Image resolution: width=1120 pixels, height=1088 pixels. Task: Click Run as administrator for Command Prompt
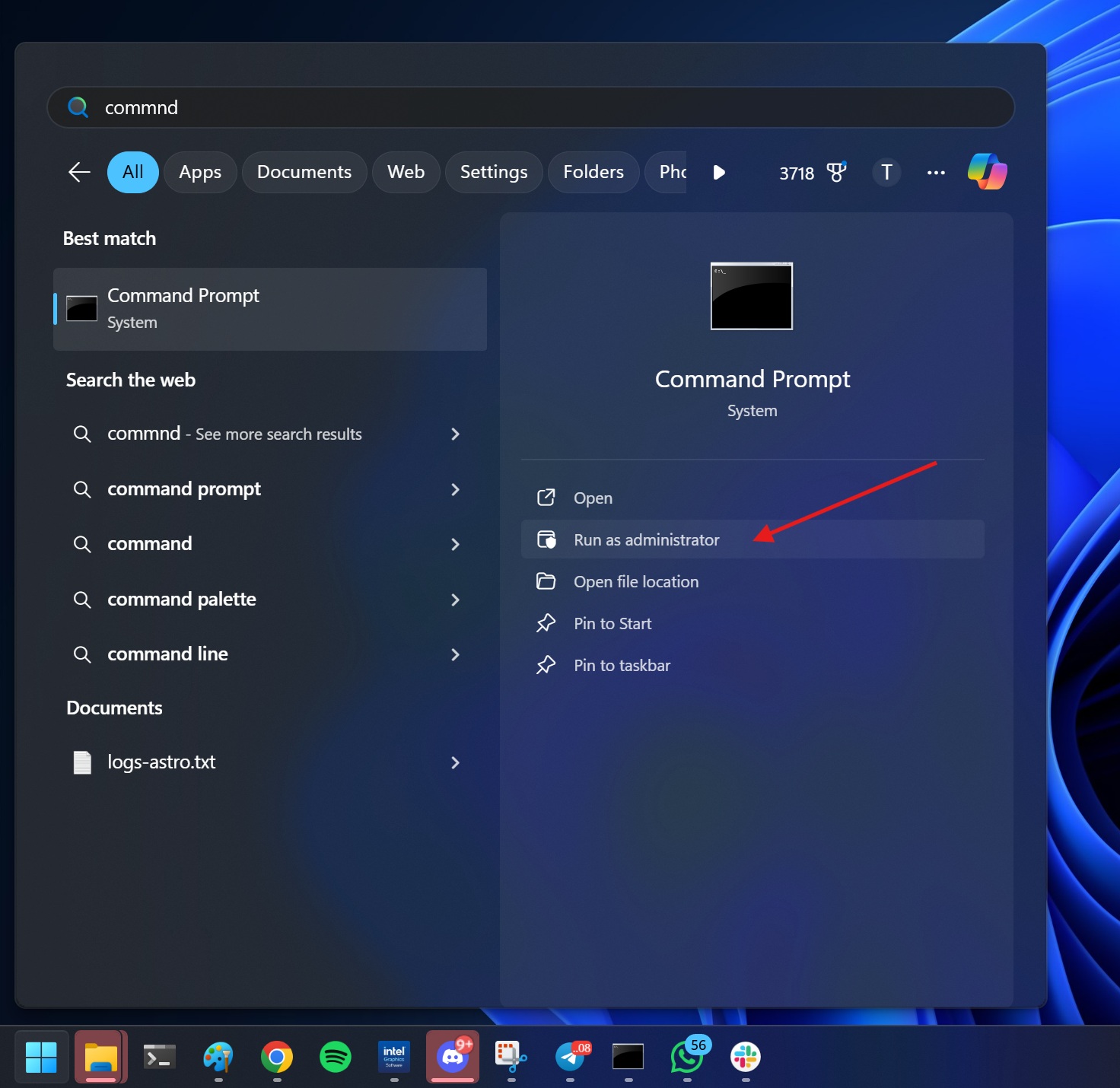(647, 539)
